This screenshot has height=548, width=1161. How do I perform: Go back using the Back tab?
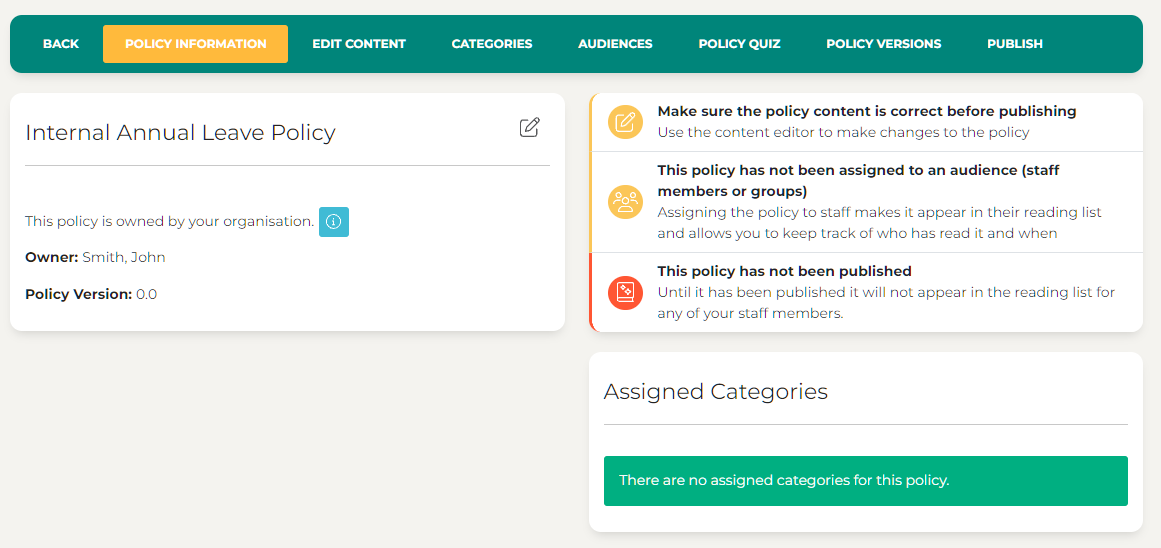tap(61, 44)
